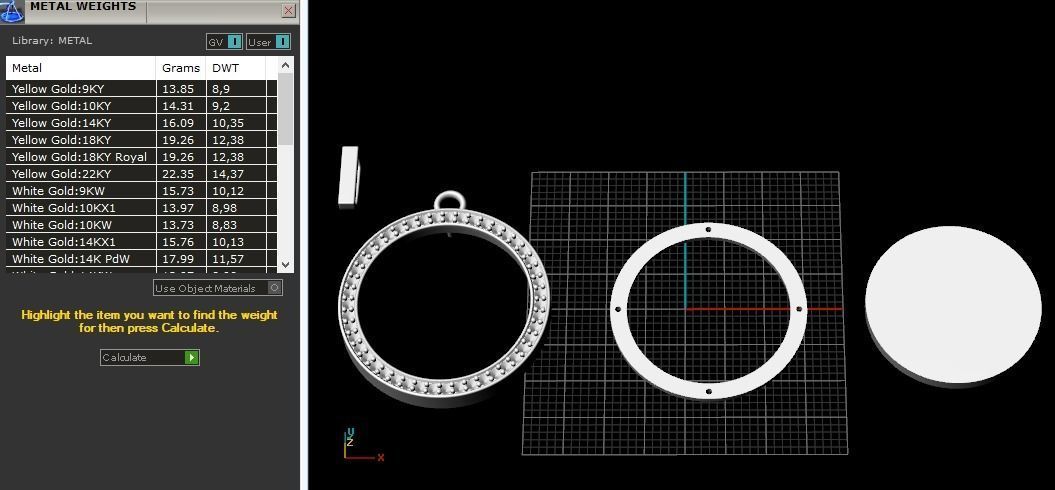Viewport: 1055px width, 490px height.
Task: Close the Metal Weights panel
Action: [289, 11]
